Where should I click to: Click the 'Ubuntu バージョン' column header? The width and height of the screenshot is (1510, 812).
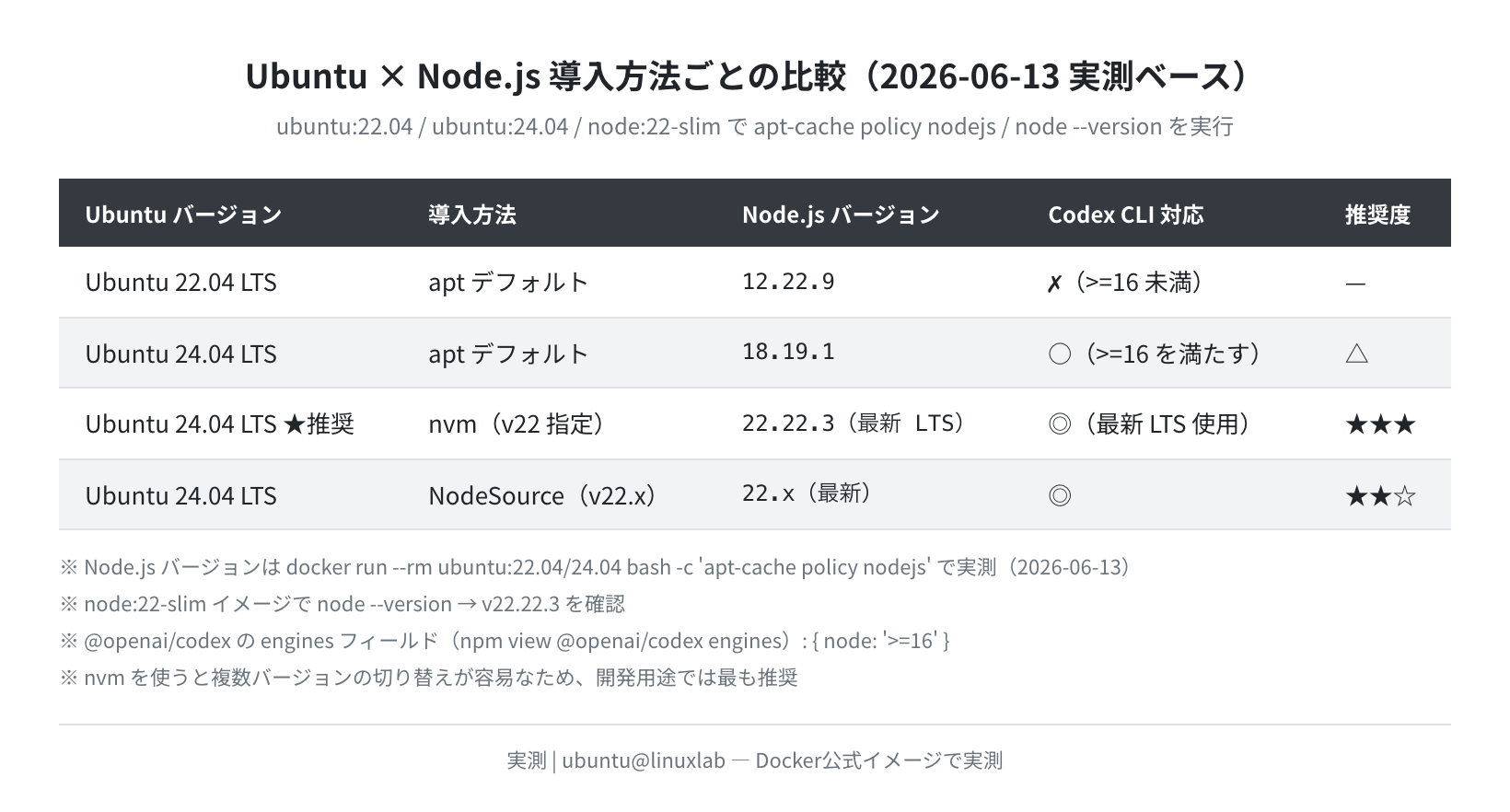click(x=183, y=215)
